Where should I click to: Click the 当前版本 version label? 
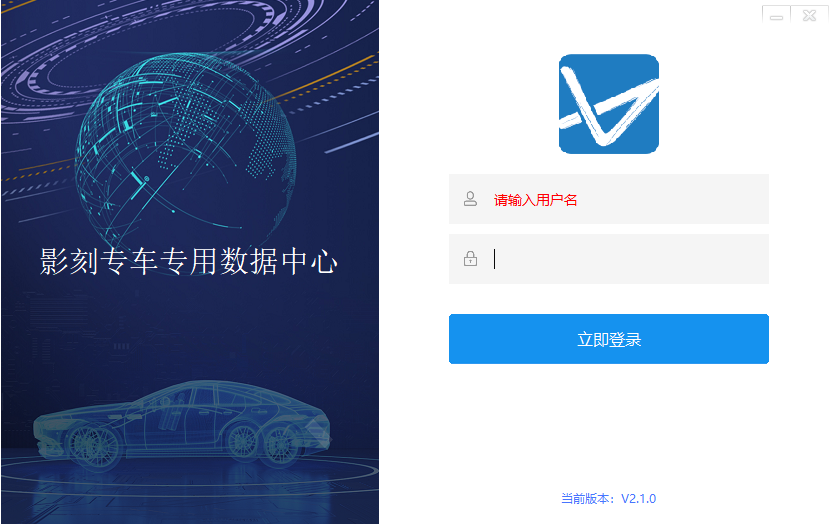(x=585, y=499)
